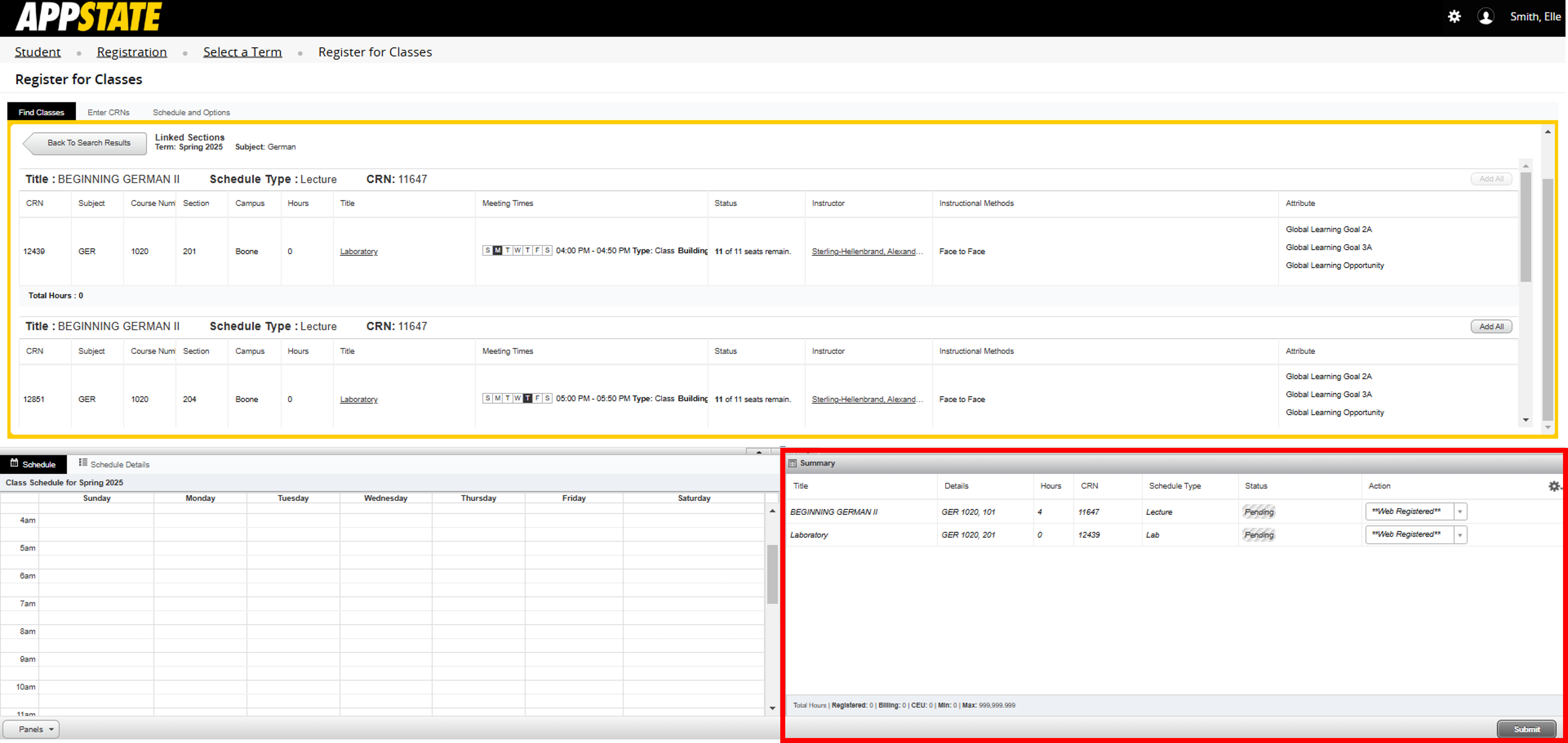Open instructor Sterling-Hellenbrand link for section 201
Screen dimensions: 1568x743
867,252
